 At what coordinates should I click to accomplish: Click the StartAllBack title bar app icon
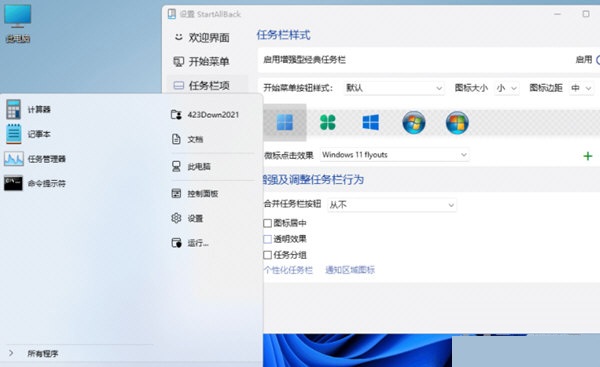172,14
